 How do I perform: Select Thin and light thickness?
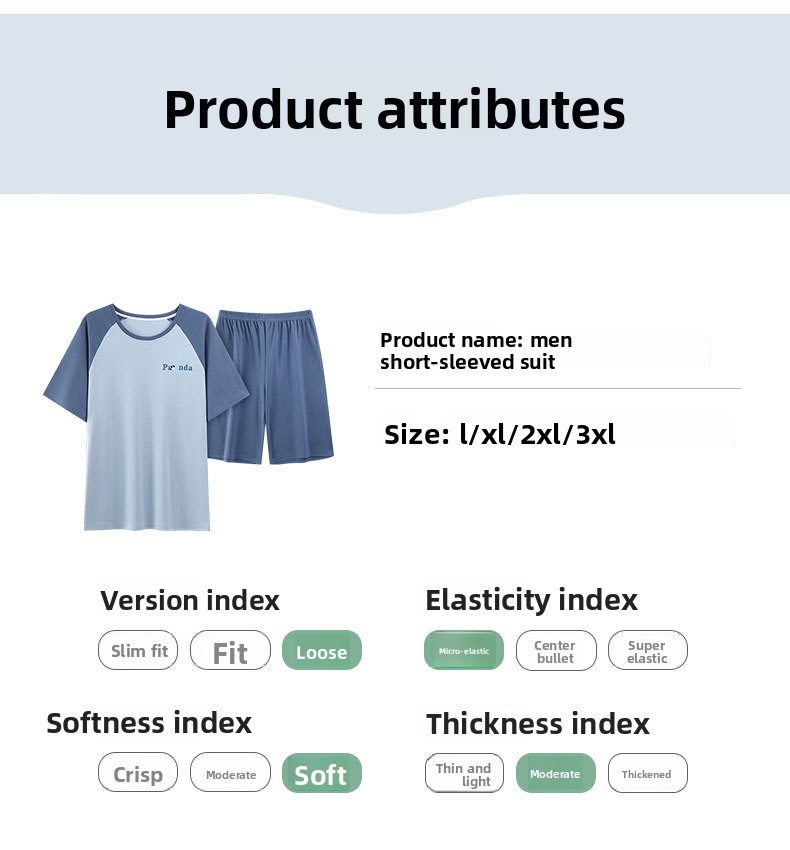[x=464, y=773]
